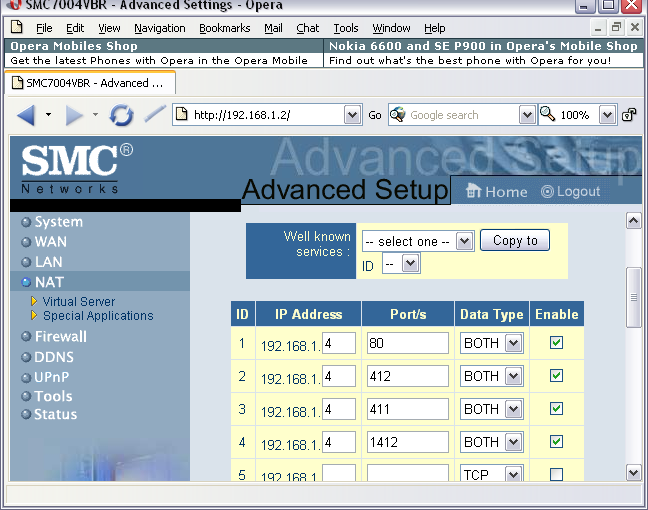Image resolution: width=648 pixels, height=510 pixels.
Task: Click the wand icon in the toolbar
Action: (155, 114)
